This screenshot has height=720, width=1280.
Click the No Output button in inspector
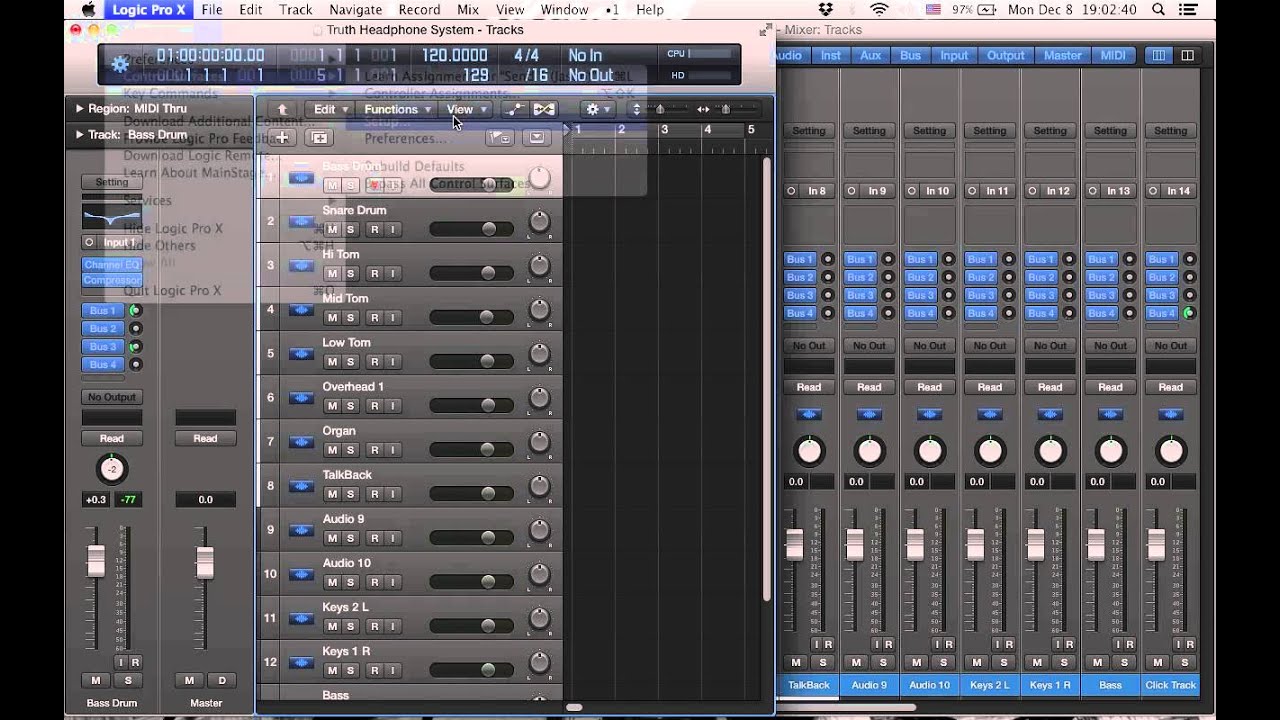pos(111,397)
